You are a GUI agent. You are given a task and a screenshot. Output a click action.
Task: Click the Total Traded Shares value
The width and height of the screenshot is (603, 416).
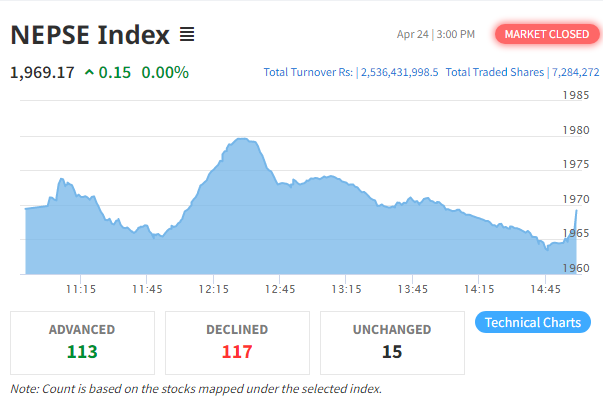576,72
